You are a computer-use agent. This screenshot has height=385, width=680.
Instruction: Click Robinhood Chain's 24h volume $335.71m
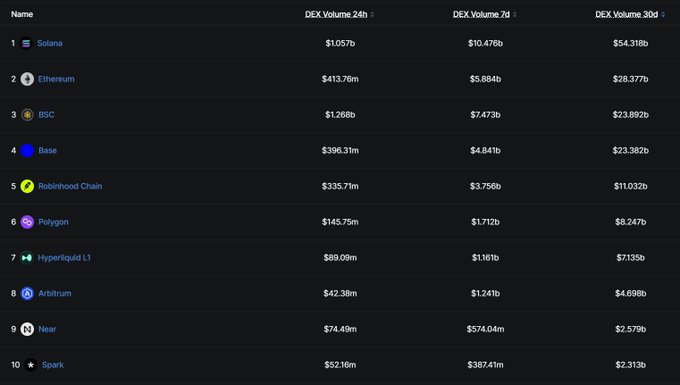coord(340,186)
